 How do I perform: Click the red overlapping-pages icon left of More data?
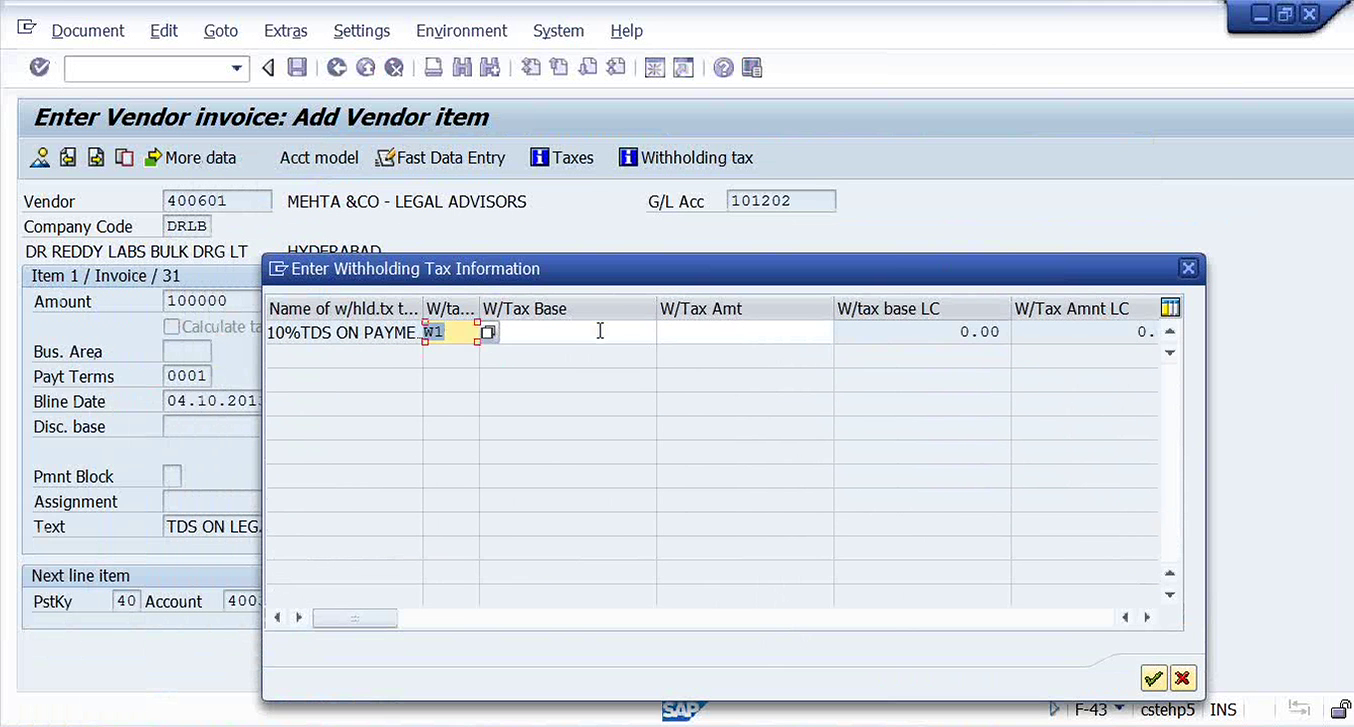pyautogui.click(x=124, y=157)
